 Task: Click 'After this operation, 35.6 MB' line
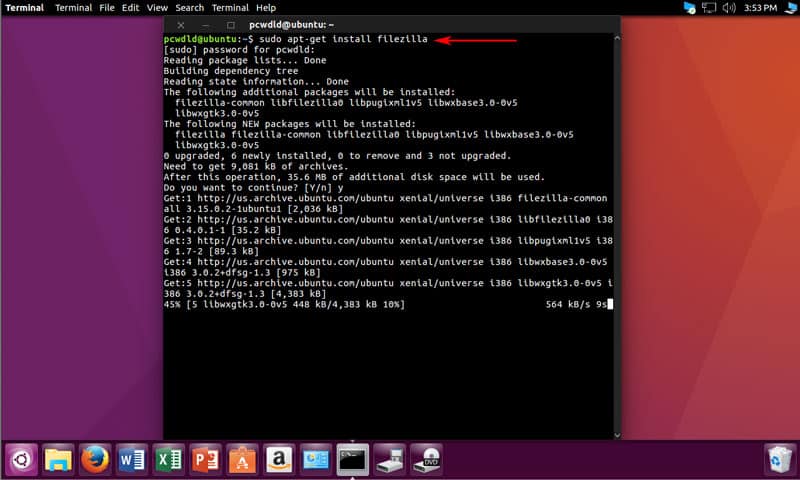354,177
